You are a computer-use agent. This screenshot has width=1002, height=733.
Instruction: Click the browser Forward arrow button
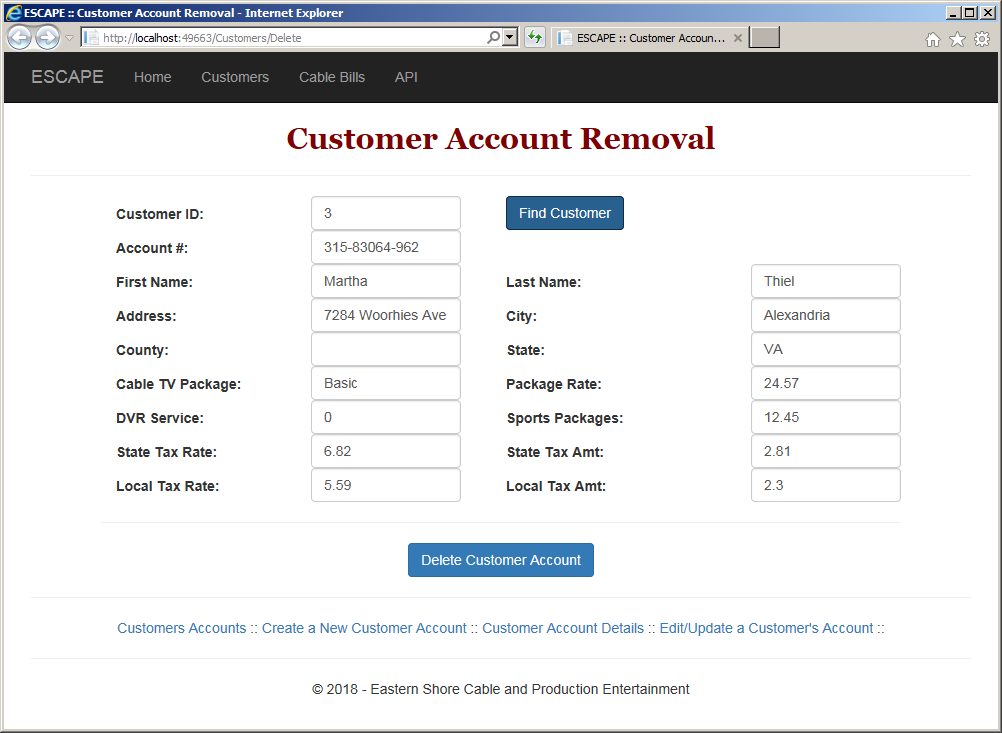pyautogui.click(x=47, y=38)
